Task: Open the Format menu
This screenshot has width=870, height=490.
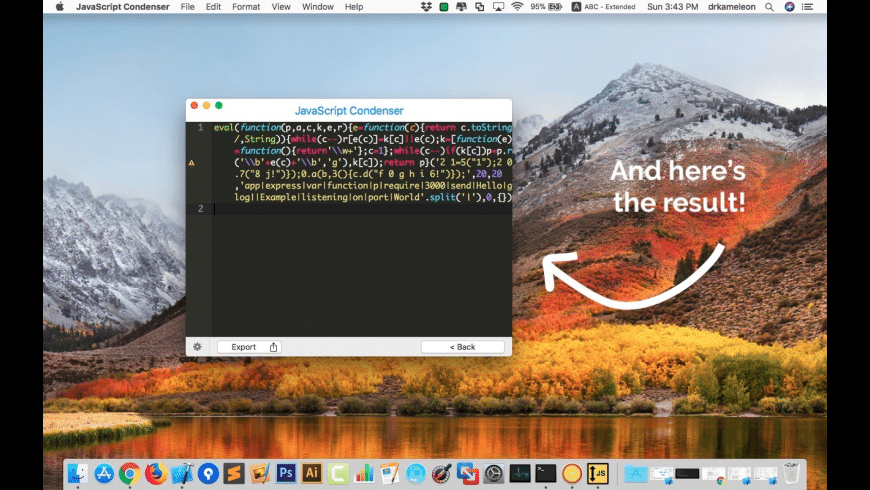Action: pyautogui.click(x=246, y=7)
